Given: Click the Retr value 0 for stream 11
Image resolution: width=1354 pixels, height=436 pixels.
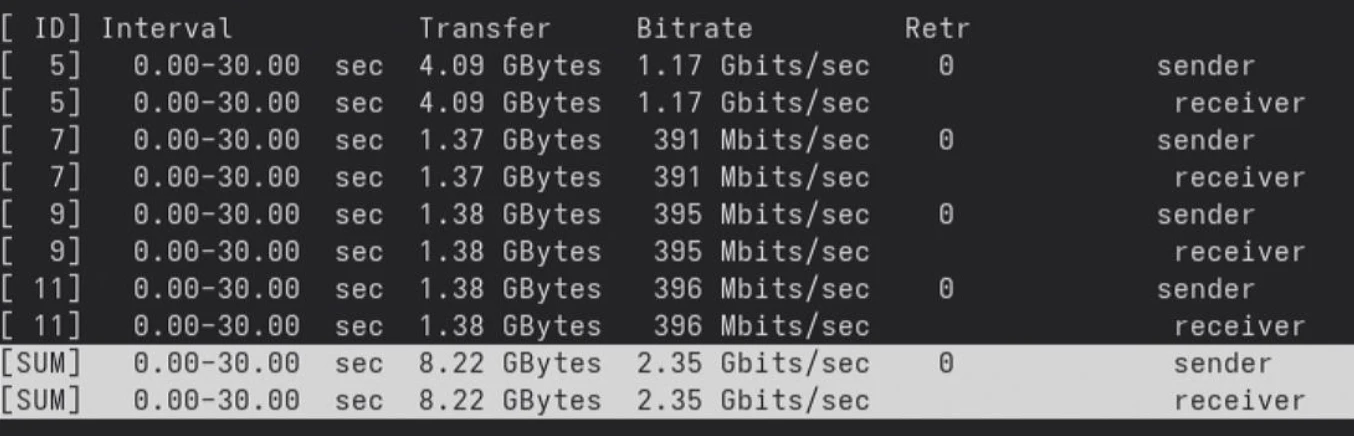Looking at the screenshot, I should 945,289.
